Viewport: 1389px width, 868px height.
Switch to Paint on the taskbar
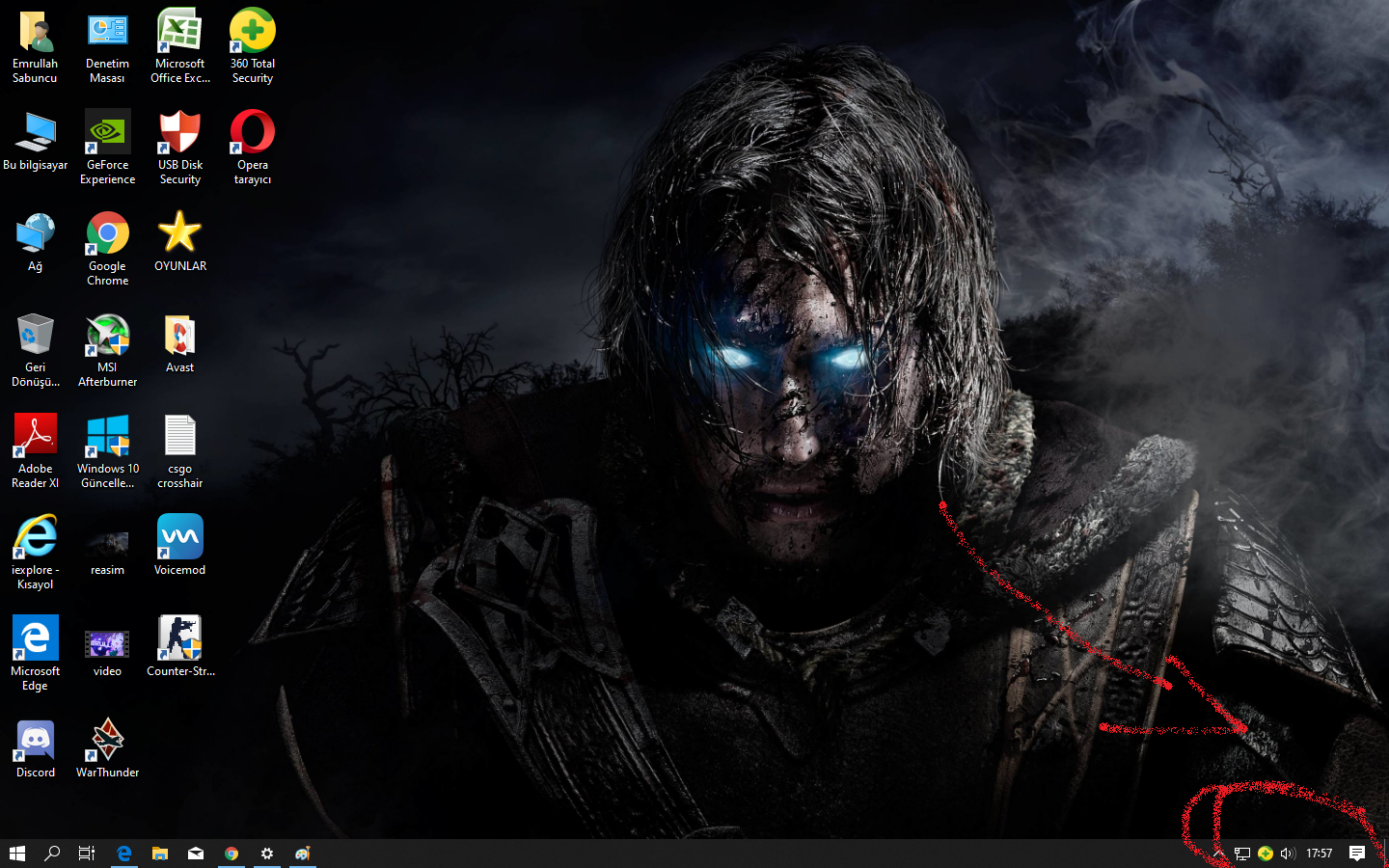[303, 854]
